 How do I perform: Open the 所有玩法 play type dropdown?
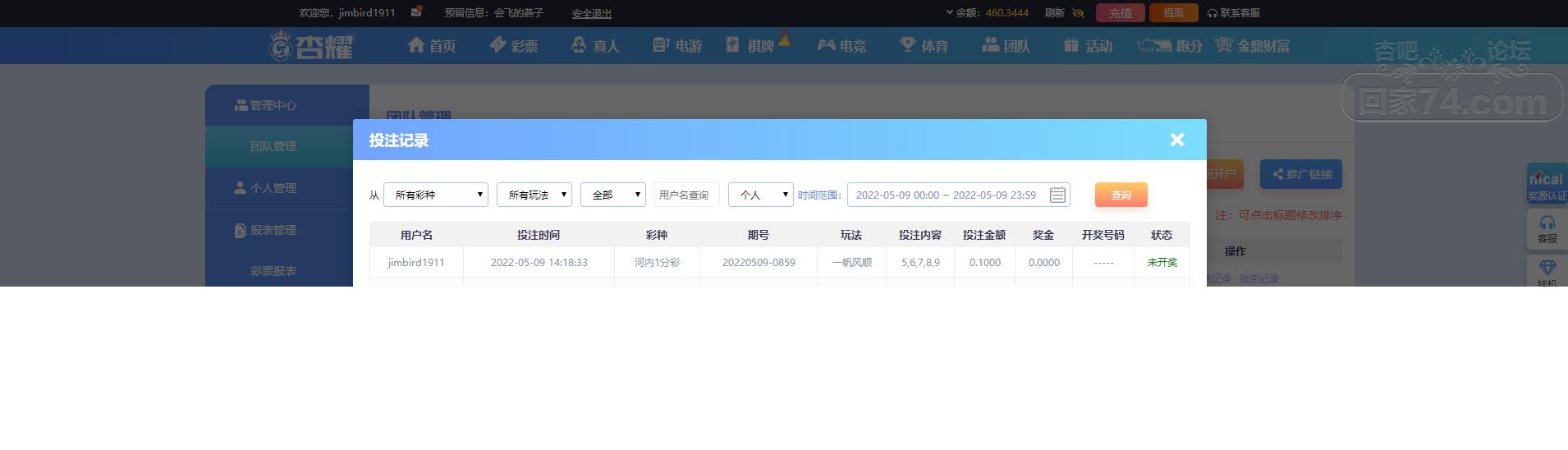(534, 195)
